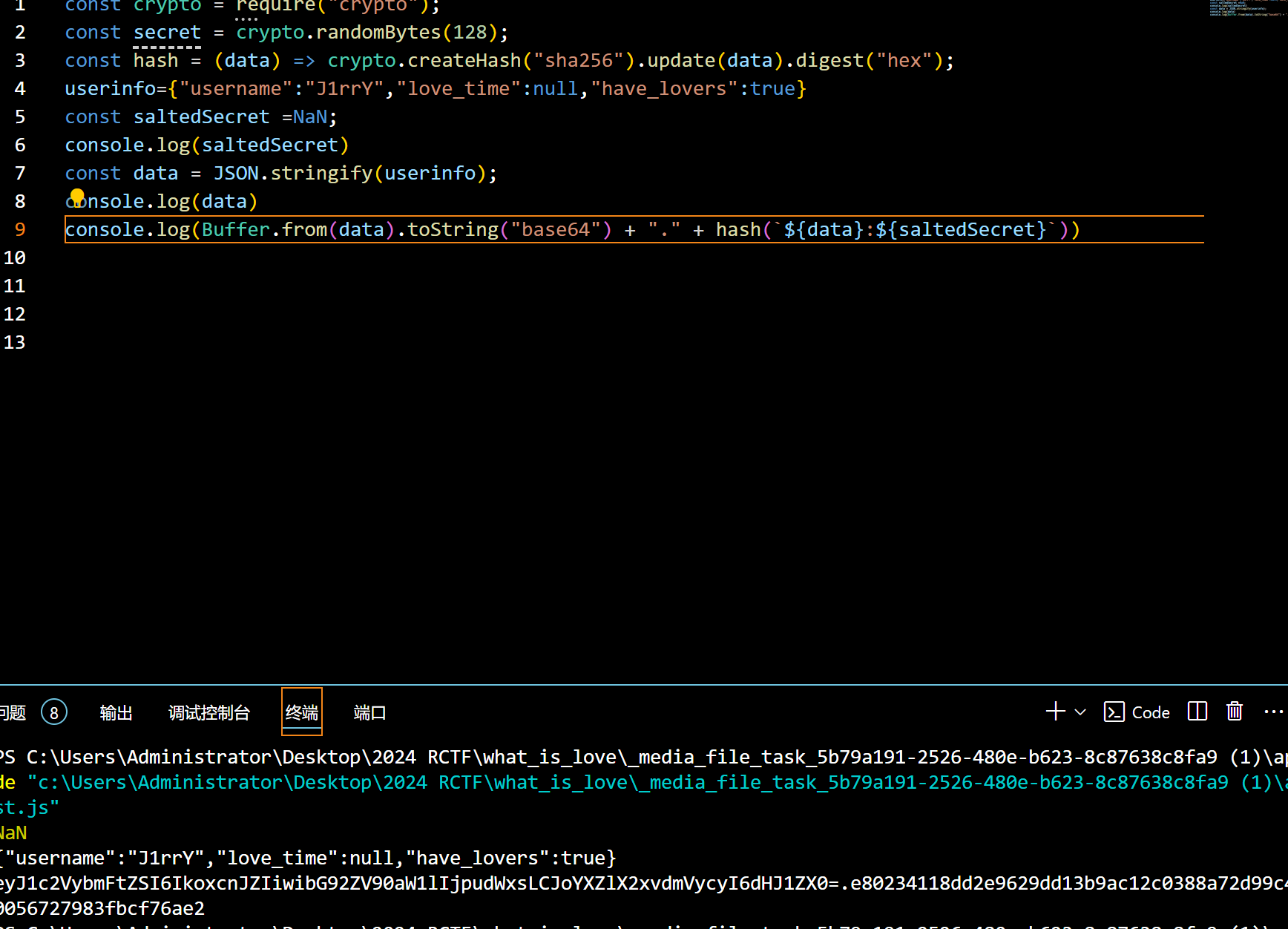The image size is (1288, 929).
Task: Click the userinfo assignment on line 4
Action: tap(436, 88)
